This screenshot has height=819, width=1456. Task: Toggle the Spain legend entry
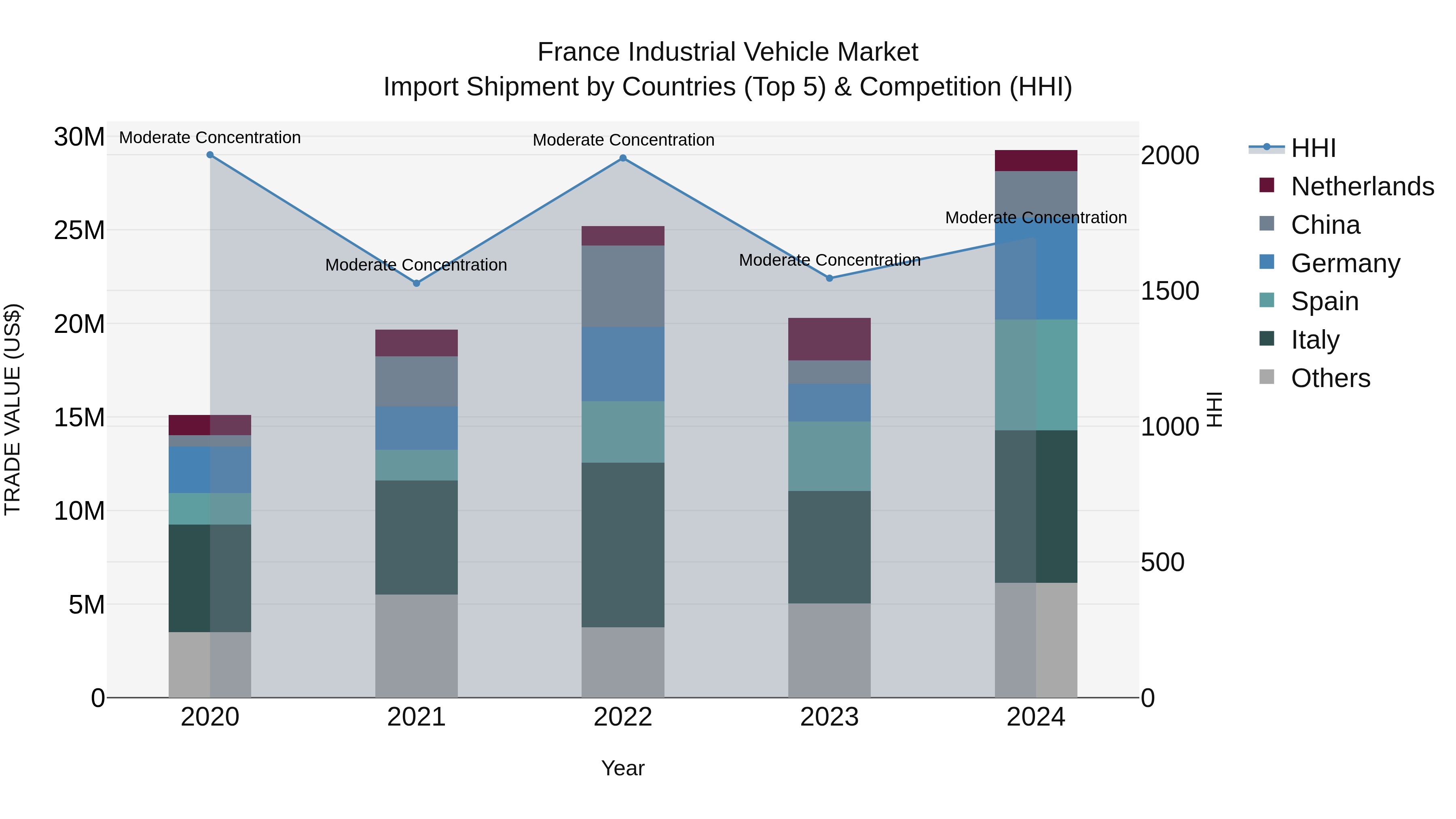tap(1309, 301)
